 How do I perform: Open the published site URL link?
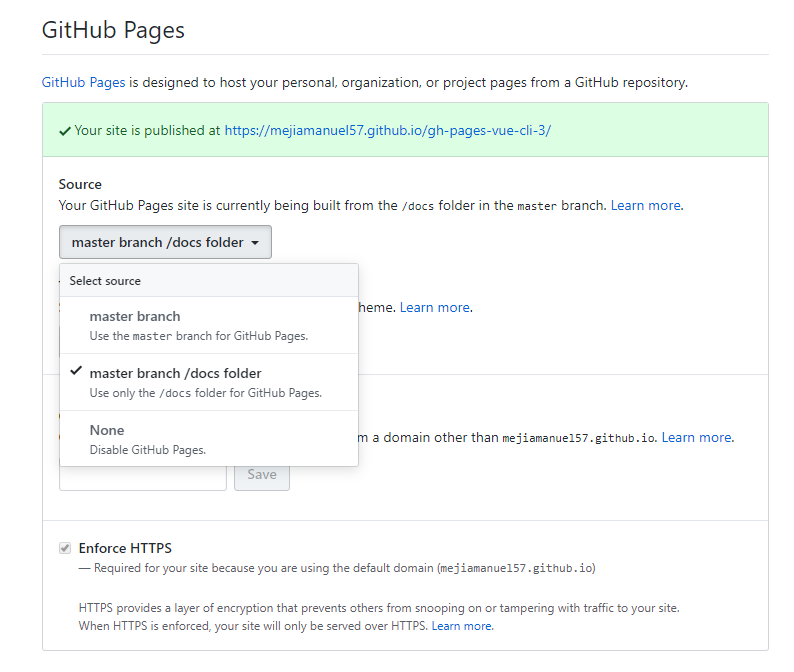[x=387, y=131]
